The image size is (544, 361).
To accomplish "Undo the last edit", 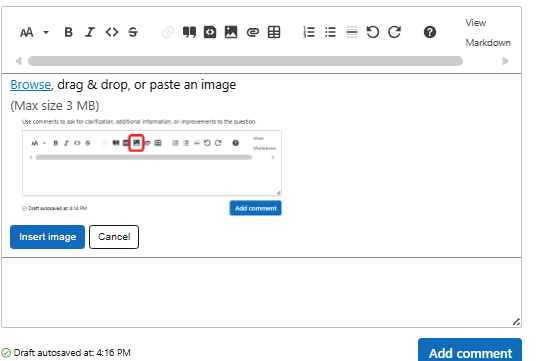I will [x=373, y=32].
